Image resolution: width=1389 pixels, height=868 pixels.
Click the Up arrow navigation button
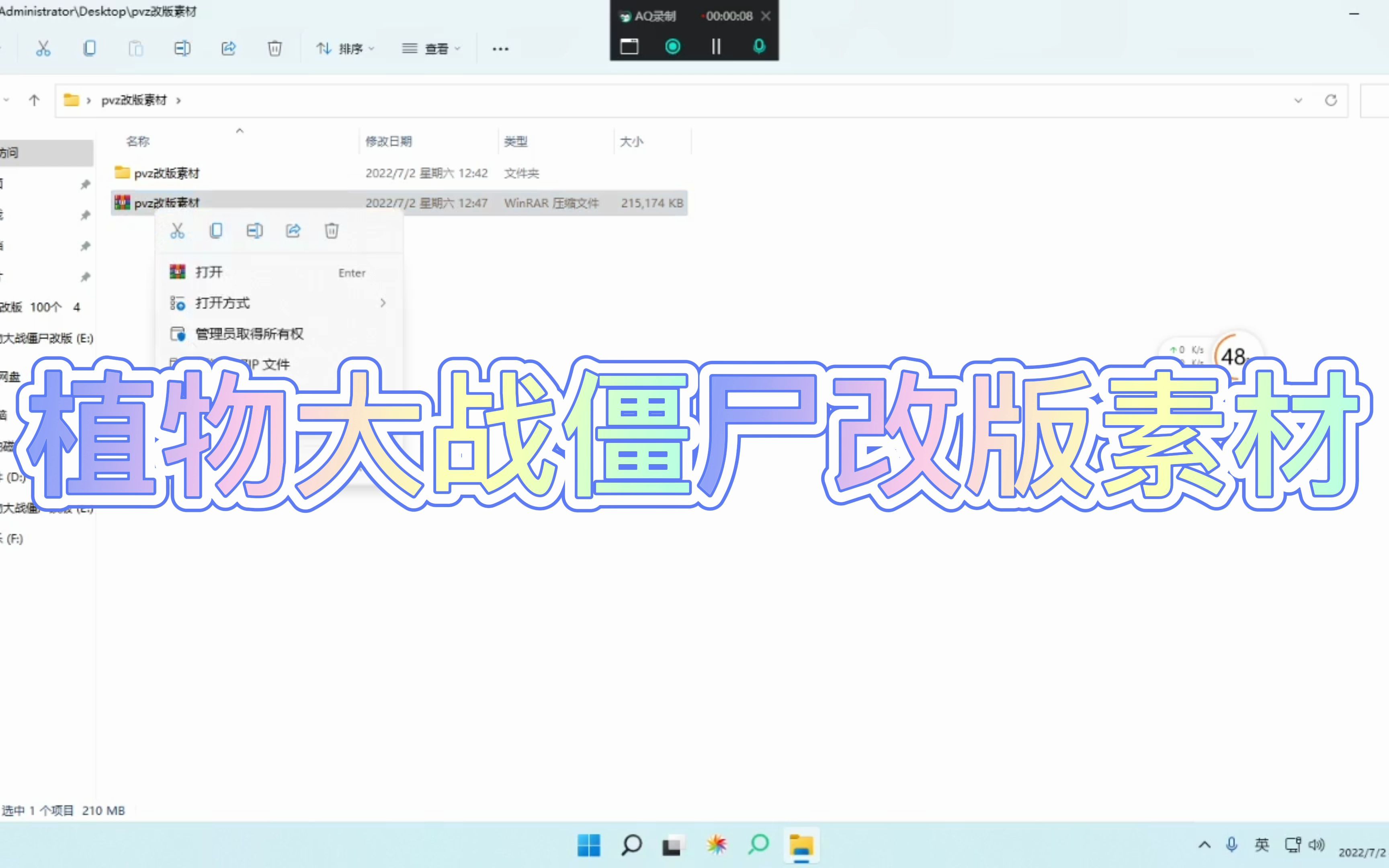[x=34, y=100]
